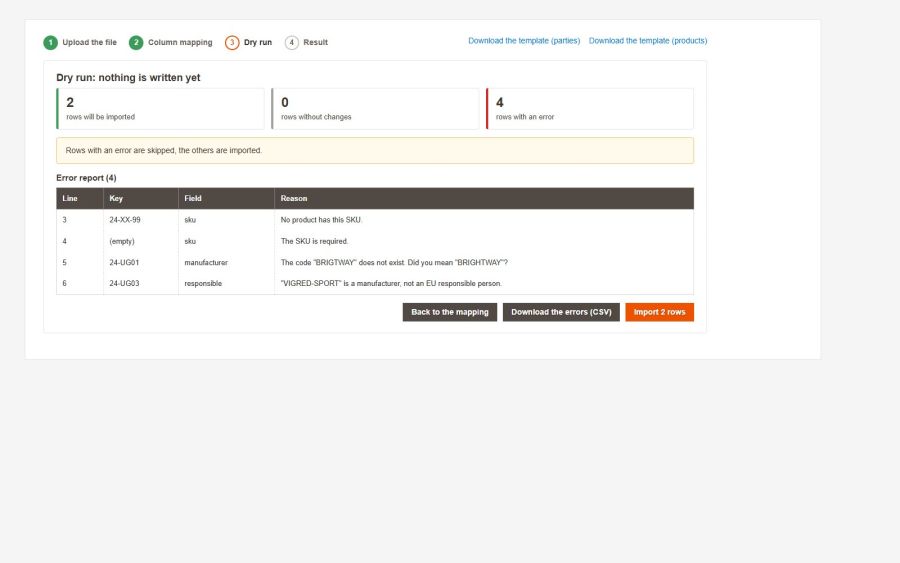Go to the Upload the file step

click(x=90, y=42)
